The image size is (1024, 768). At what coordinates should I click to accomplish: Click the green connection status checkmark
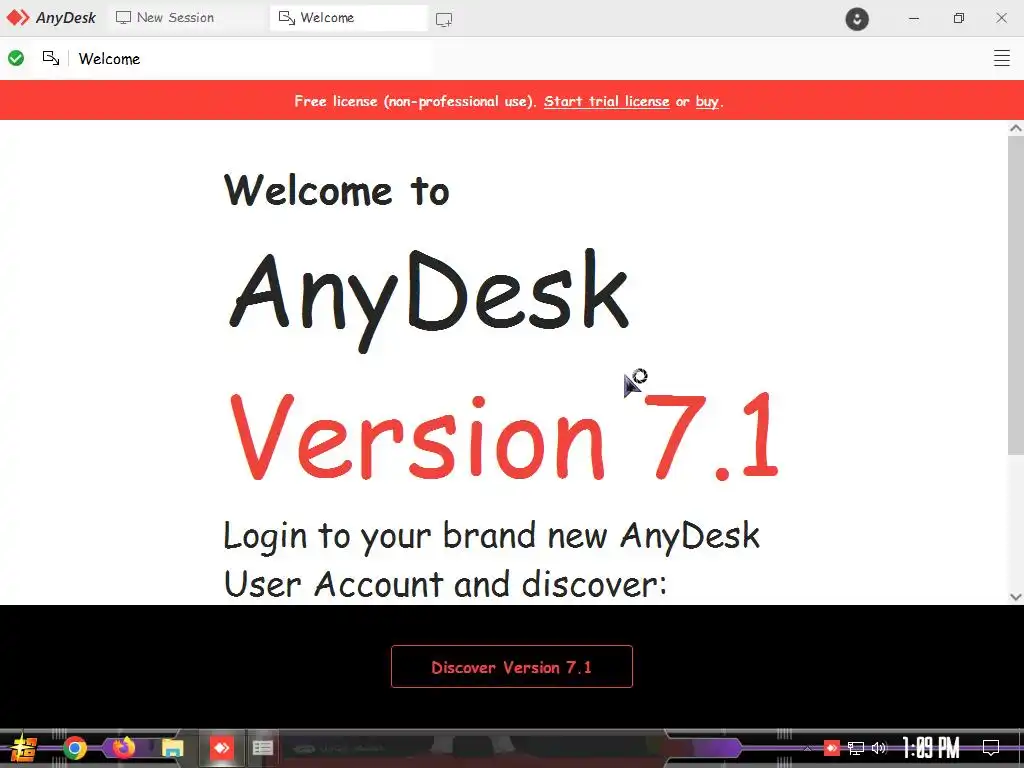tap(16, 58)
